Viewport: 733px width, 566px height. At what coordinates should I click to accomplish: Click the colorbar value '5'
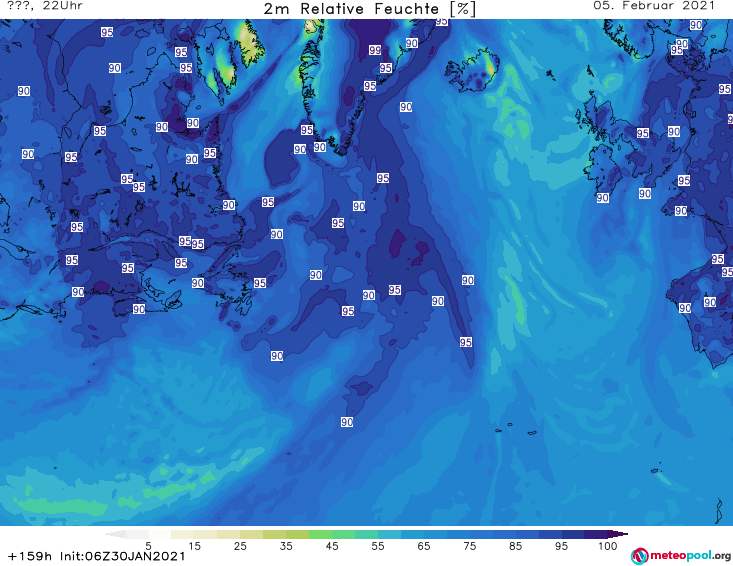148,546
